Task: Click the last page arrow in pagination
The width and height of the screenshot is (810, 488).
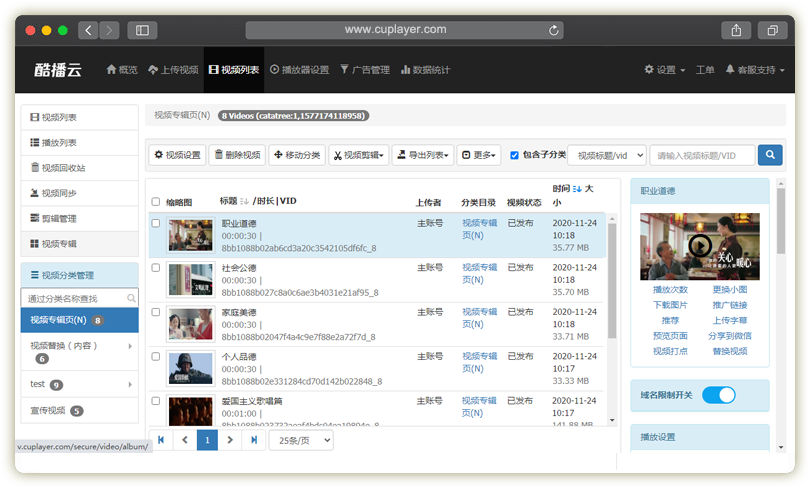Action: click(x=254, y=440)
